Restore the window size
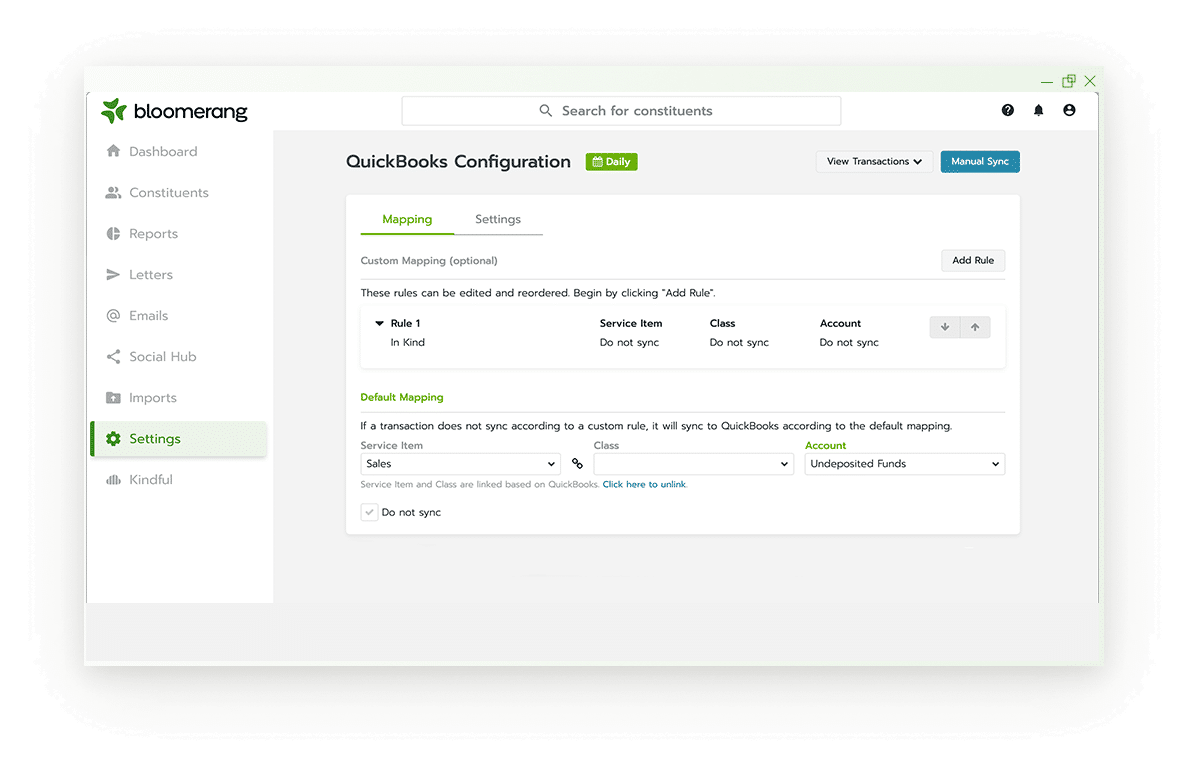 click(x=1068, y=80)
